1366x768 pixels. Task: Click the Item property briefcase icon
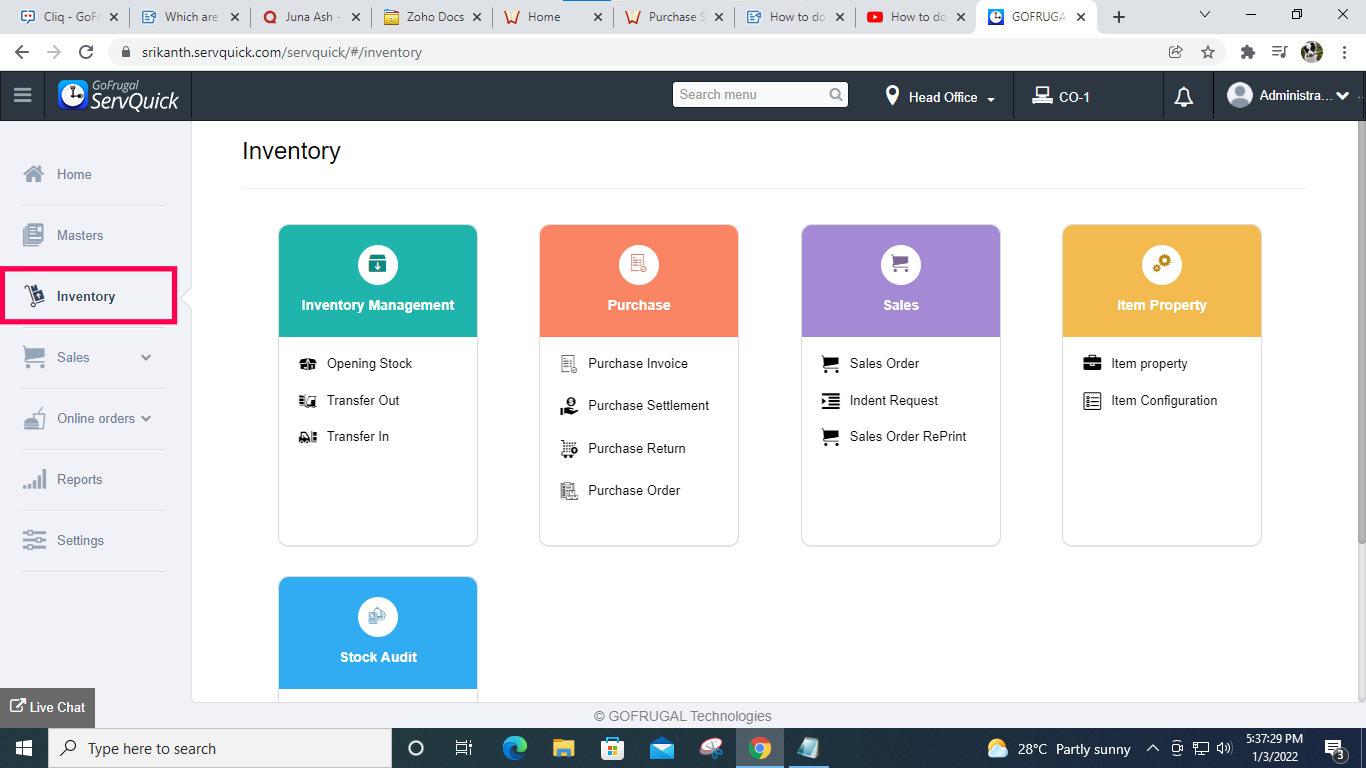pos(1092,364)
